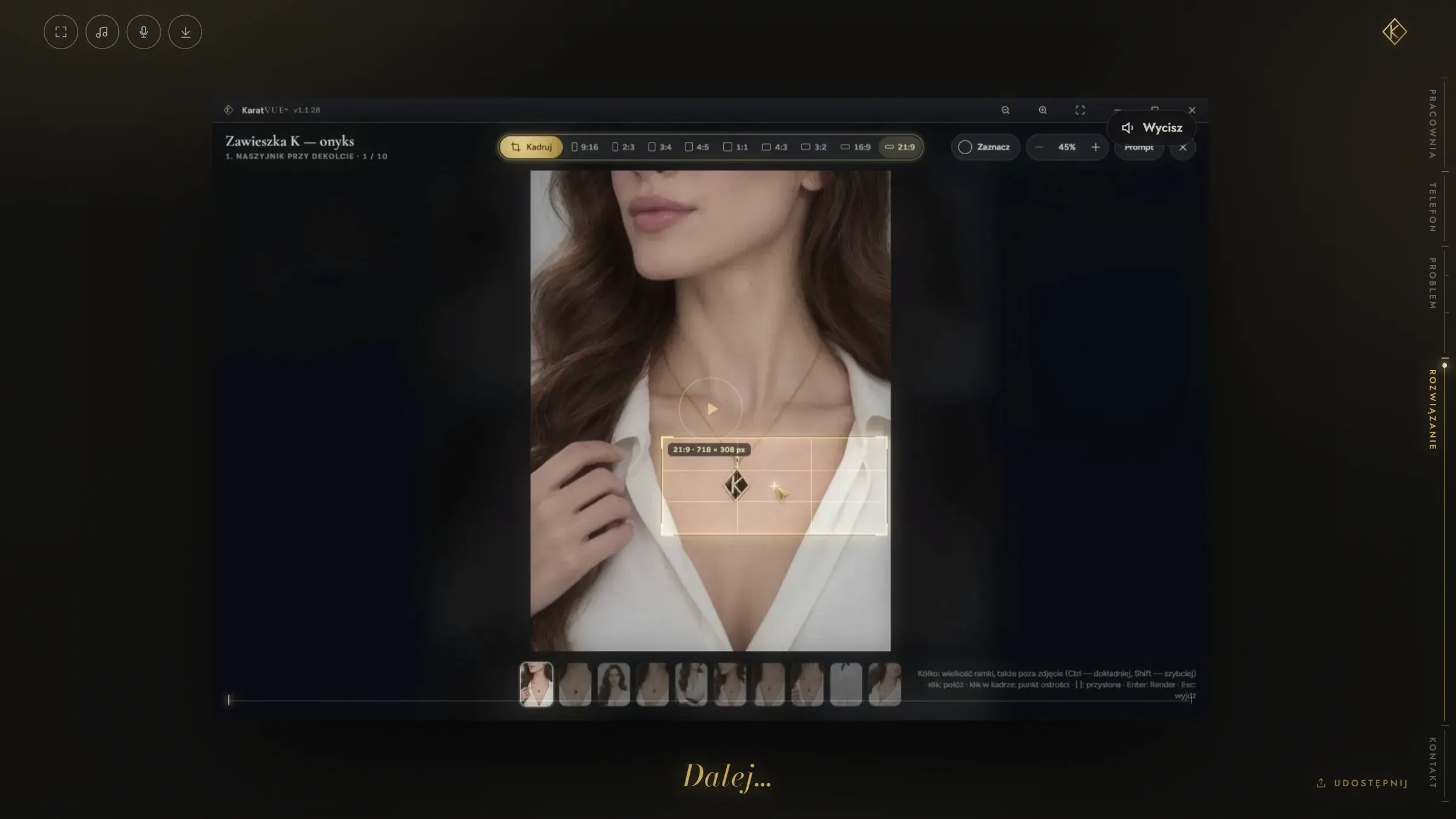
Task: Increase zoom with the plus stepper
Action: pos(1096,147)
